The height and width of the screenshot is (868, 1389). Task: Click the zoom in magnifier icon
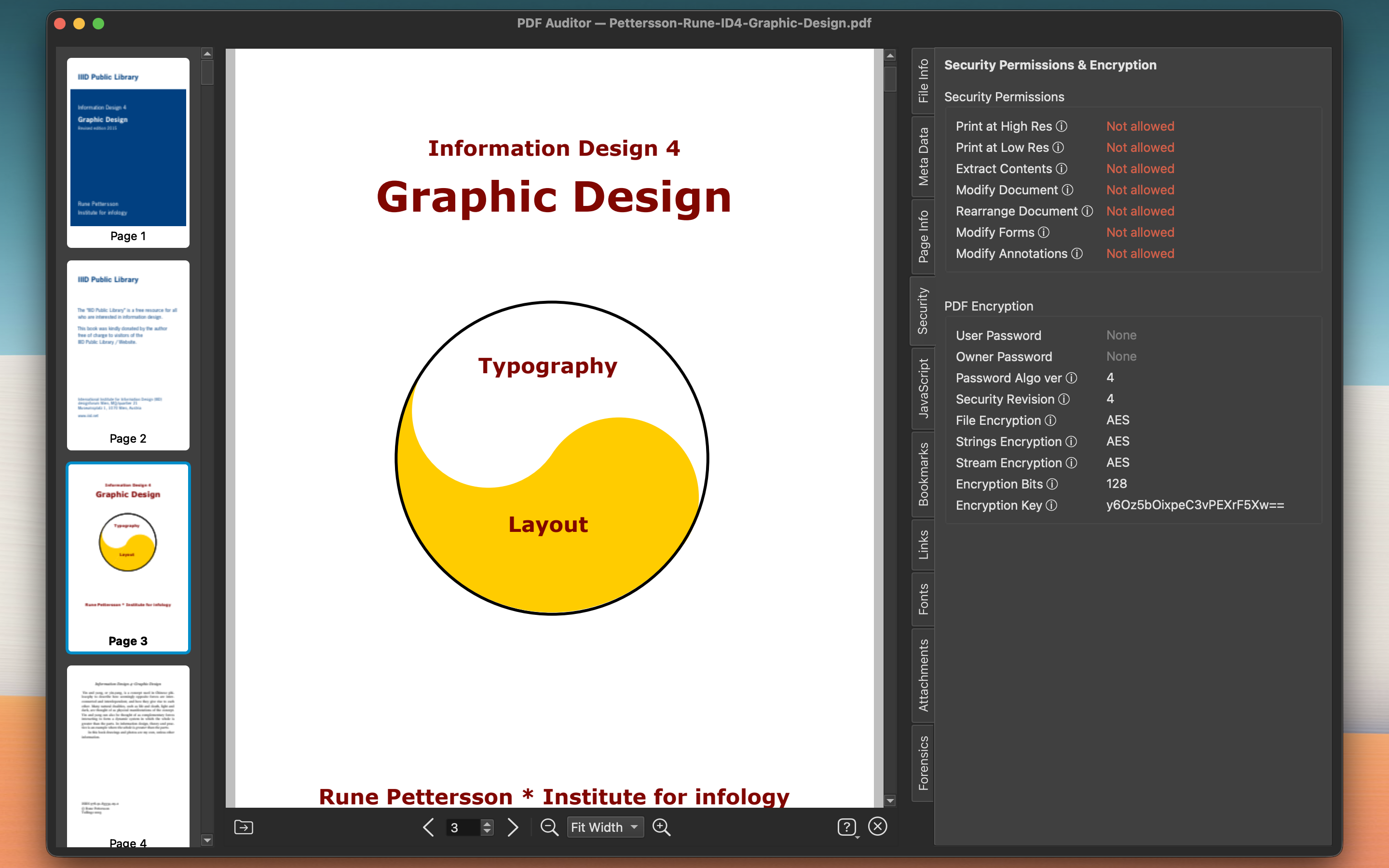[661, 827]
